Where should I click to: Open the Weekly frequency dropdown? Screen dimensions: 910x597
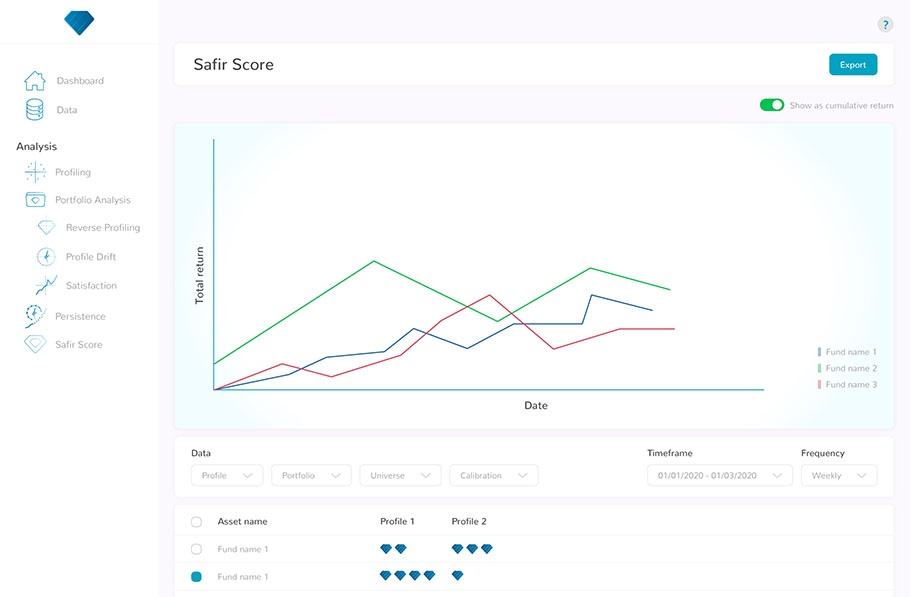click(x=838, y=476)
